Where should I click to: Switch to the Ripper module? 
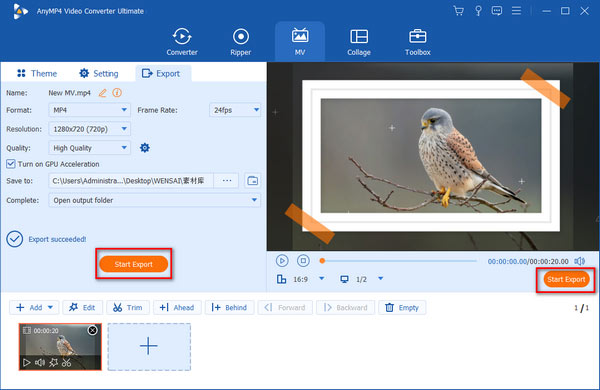(x=241, y=42)
